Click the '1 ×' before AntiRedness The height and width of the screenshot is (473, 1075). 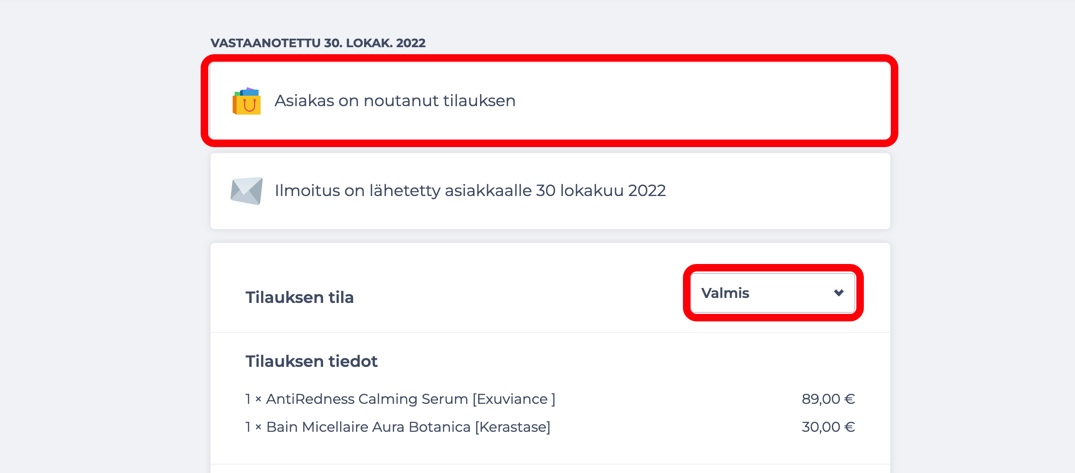tap(254, 399)
